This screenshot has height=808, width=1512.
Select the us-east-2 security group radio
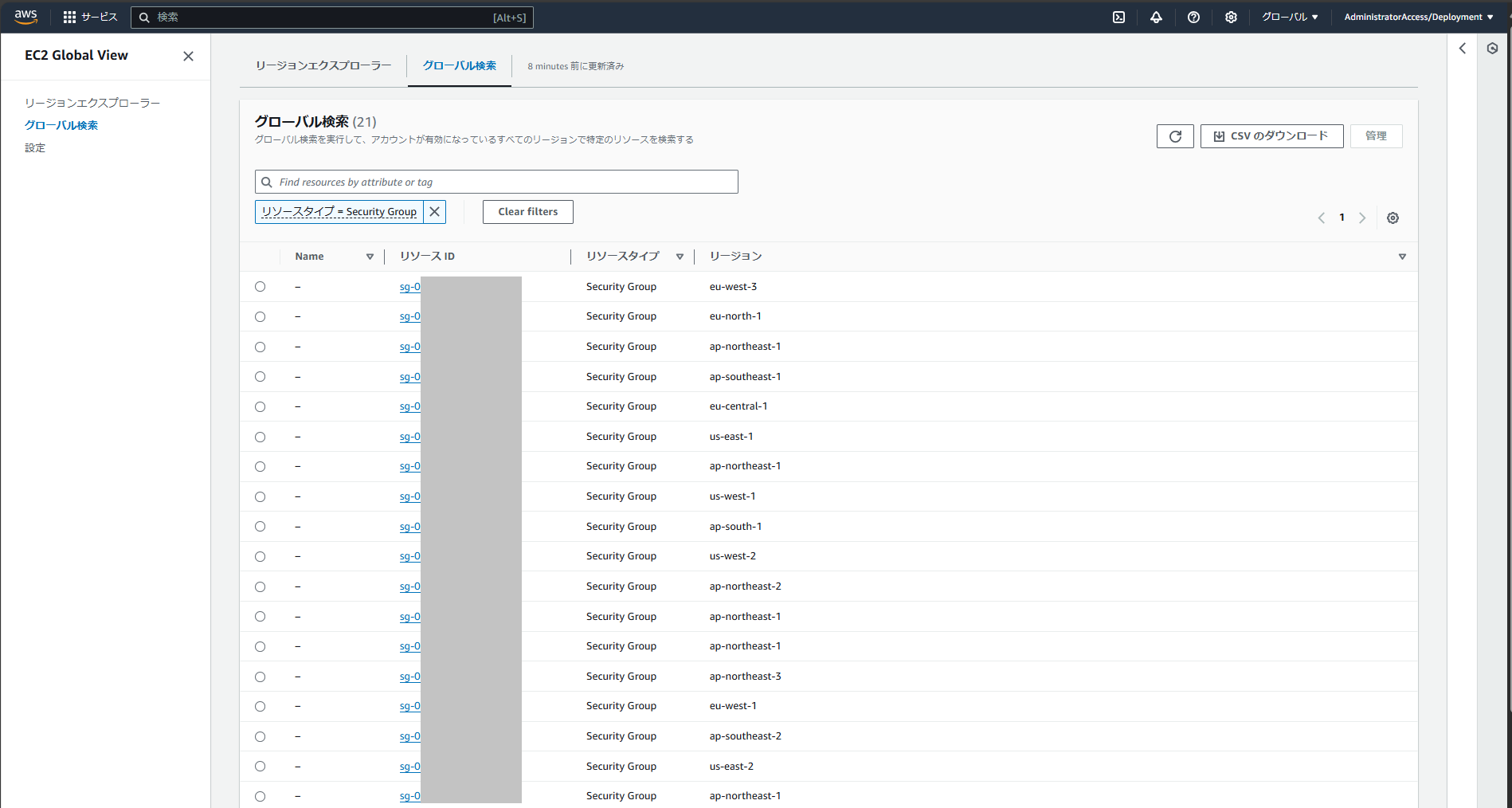click(x=260, y=767)
